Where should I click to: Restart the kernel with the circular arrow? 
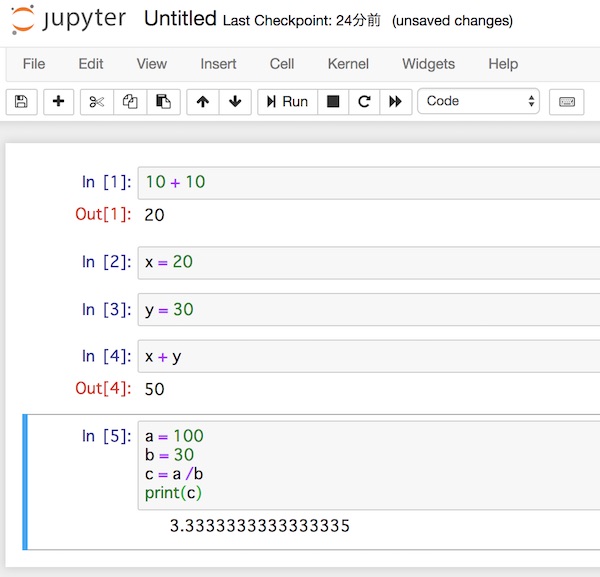pyautogui.click(x=364, y=102)
